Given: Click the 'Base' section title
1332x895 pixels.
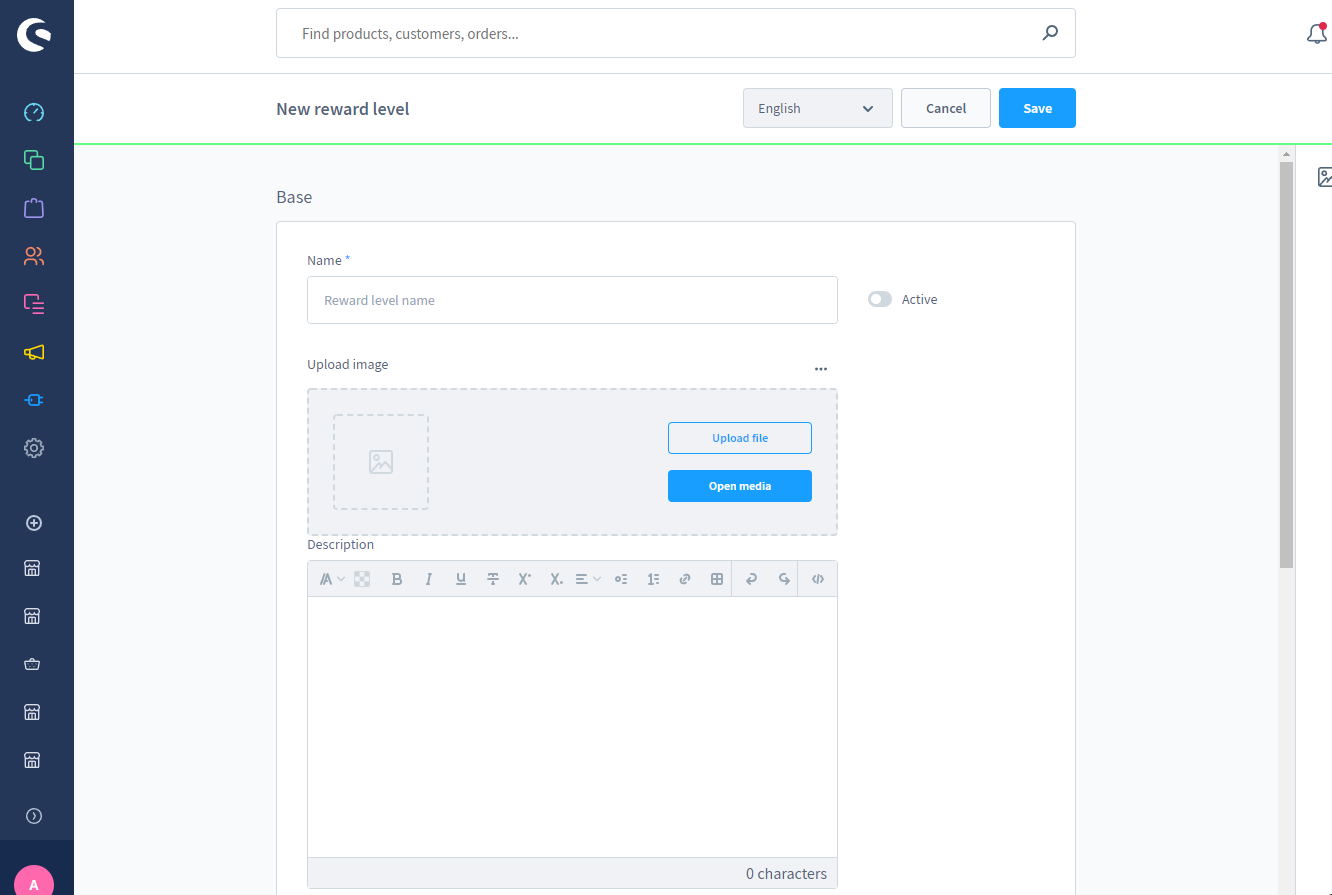Looking at the screenshot, I should (294, 197).
